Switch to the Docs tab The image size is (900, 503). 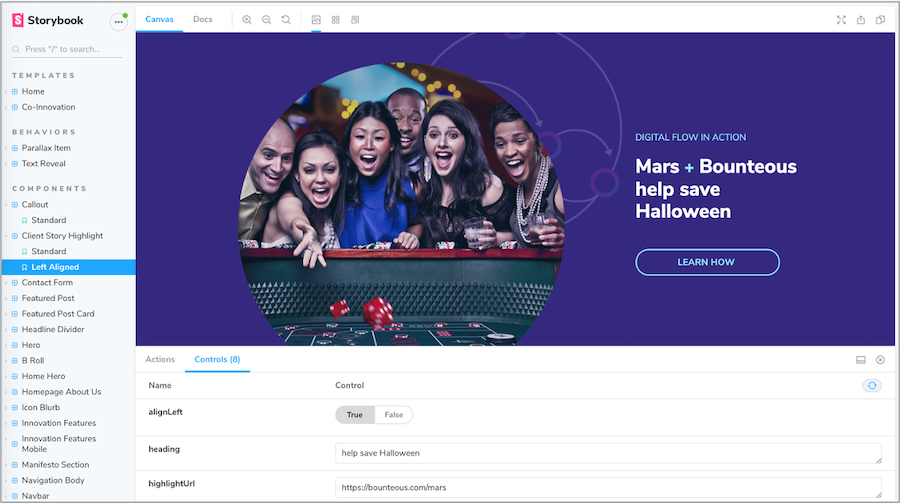203,19
